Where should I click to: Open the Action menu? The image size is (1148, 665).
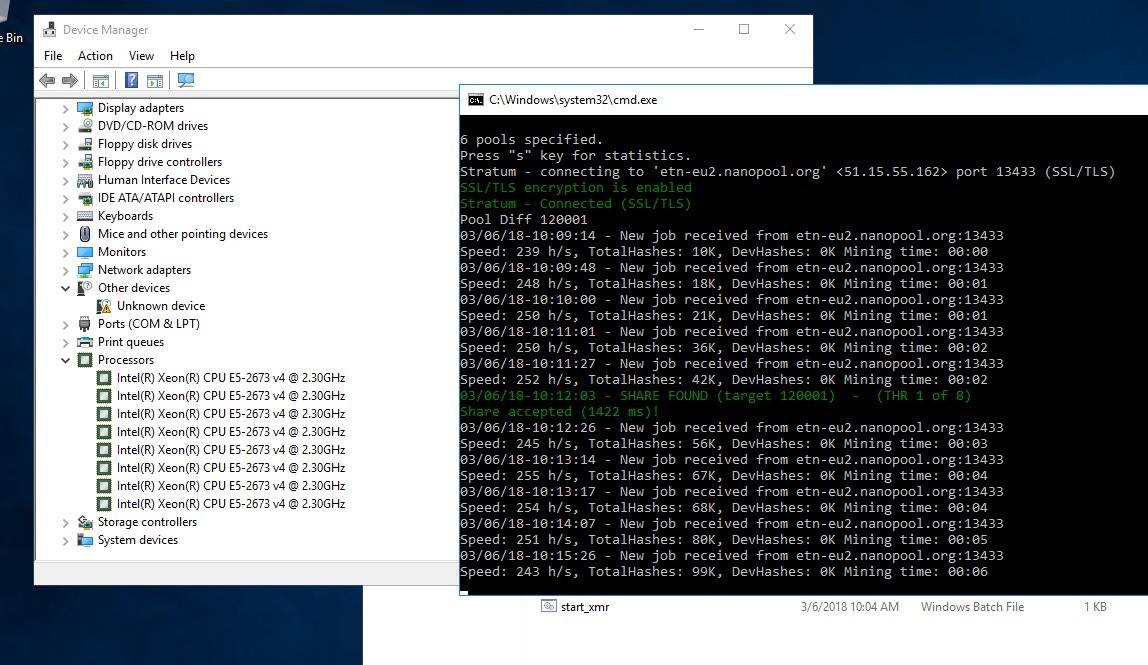point(95,56)
